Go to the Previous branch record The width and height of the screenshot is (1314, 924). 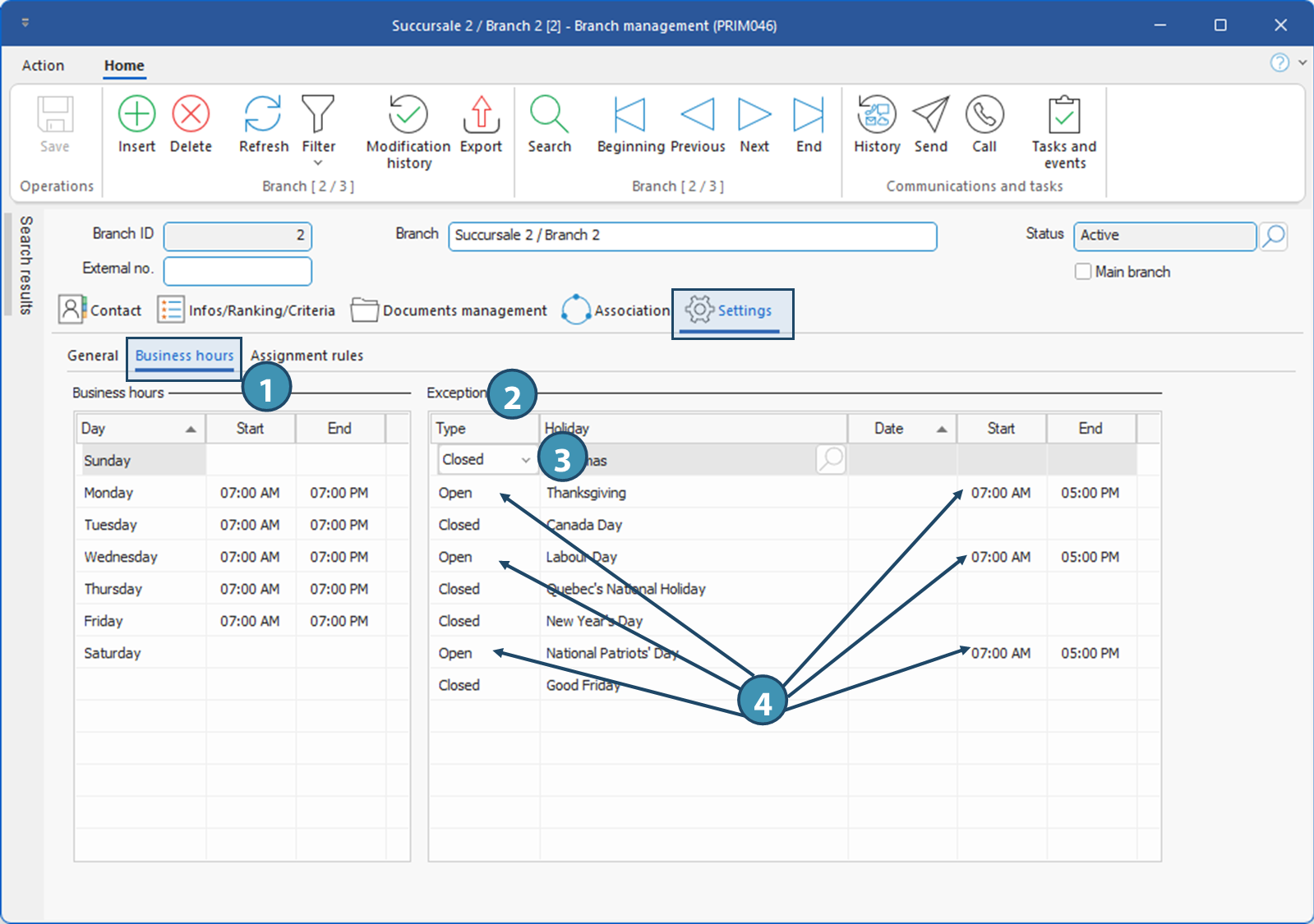pos(698,115)
